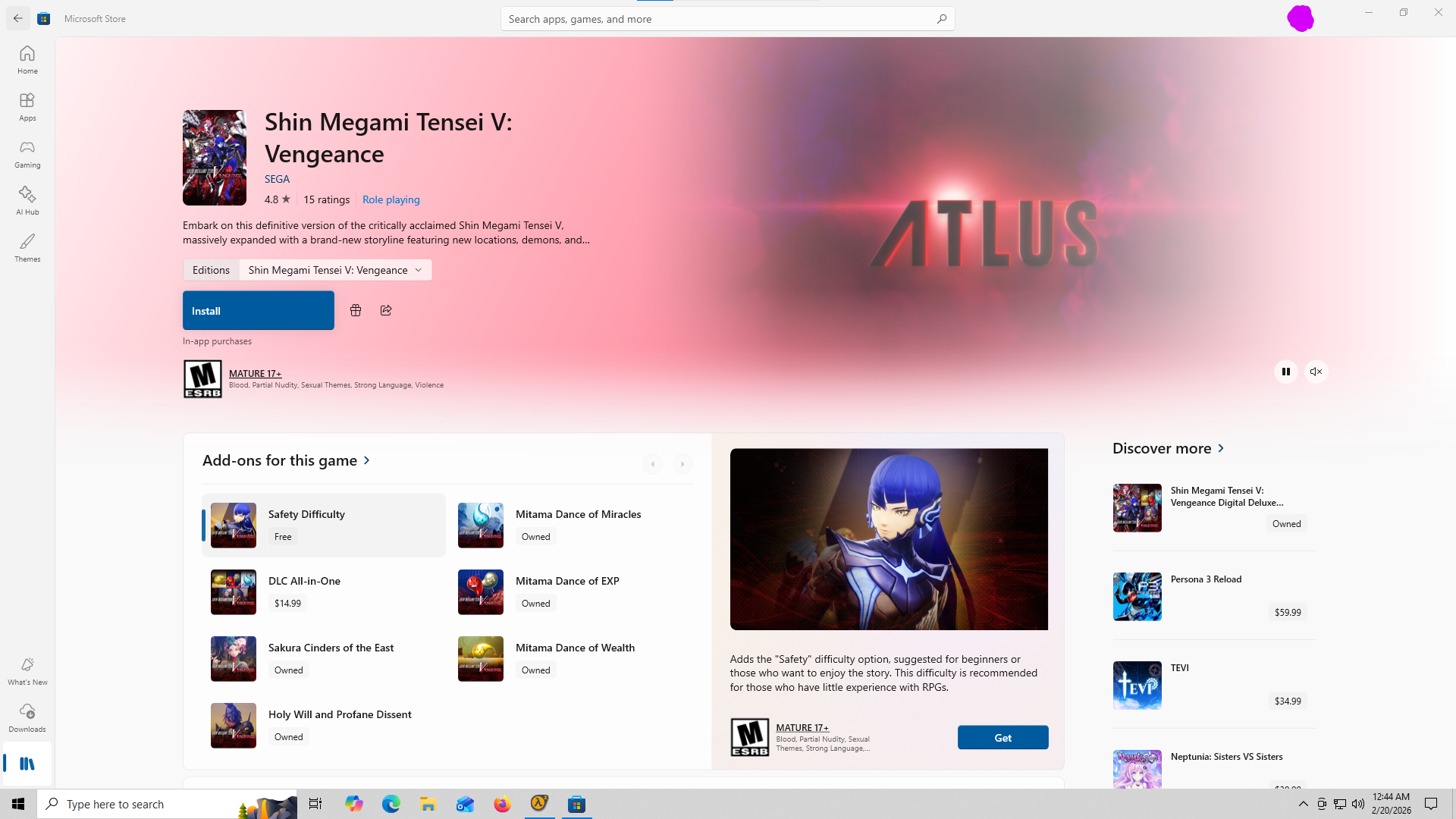The height and width of the screenshot is (819, 1456).
Task: Open Themes in the sidebar
Action: (27, 248)
